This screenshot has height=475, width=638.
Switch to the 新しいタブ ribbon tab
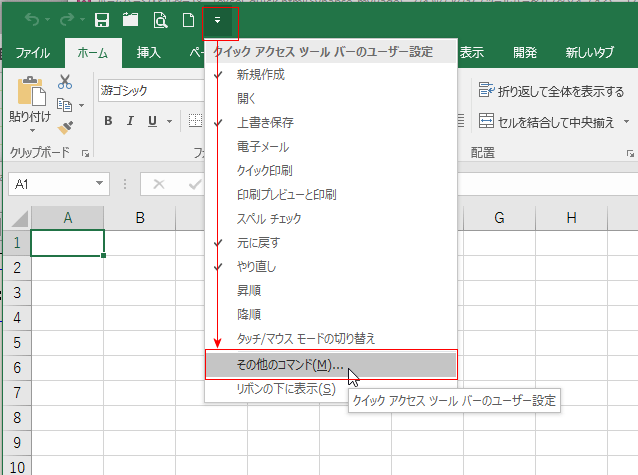click(x=590, y=53)
